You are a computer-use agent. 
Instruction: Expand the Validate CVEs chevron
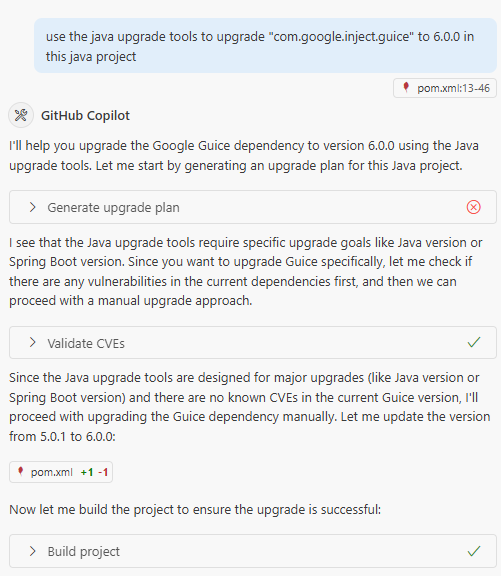32,343
